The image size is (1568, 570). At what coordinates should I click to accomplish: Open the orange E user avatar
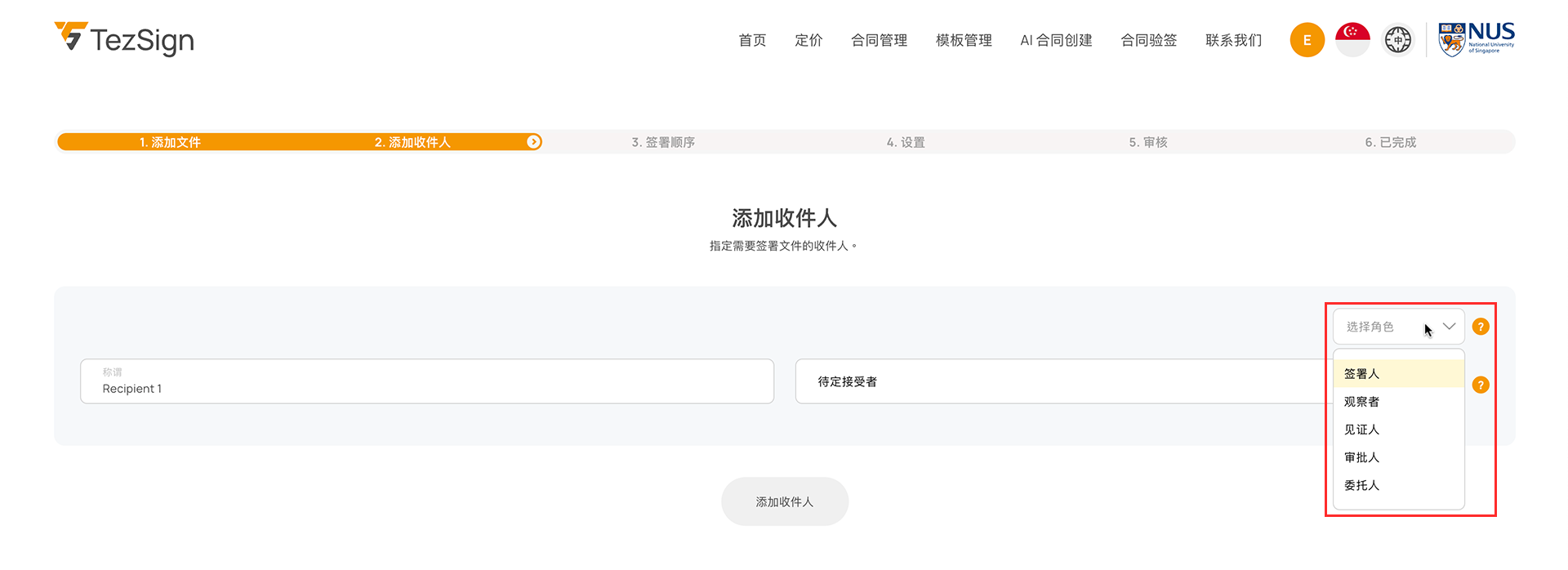[x=1307, y=40]
